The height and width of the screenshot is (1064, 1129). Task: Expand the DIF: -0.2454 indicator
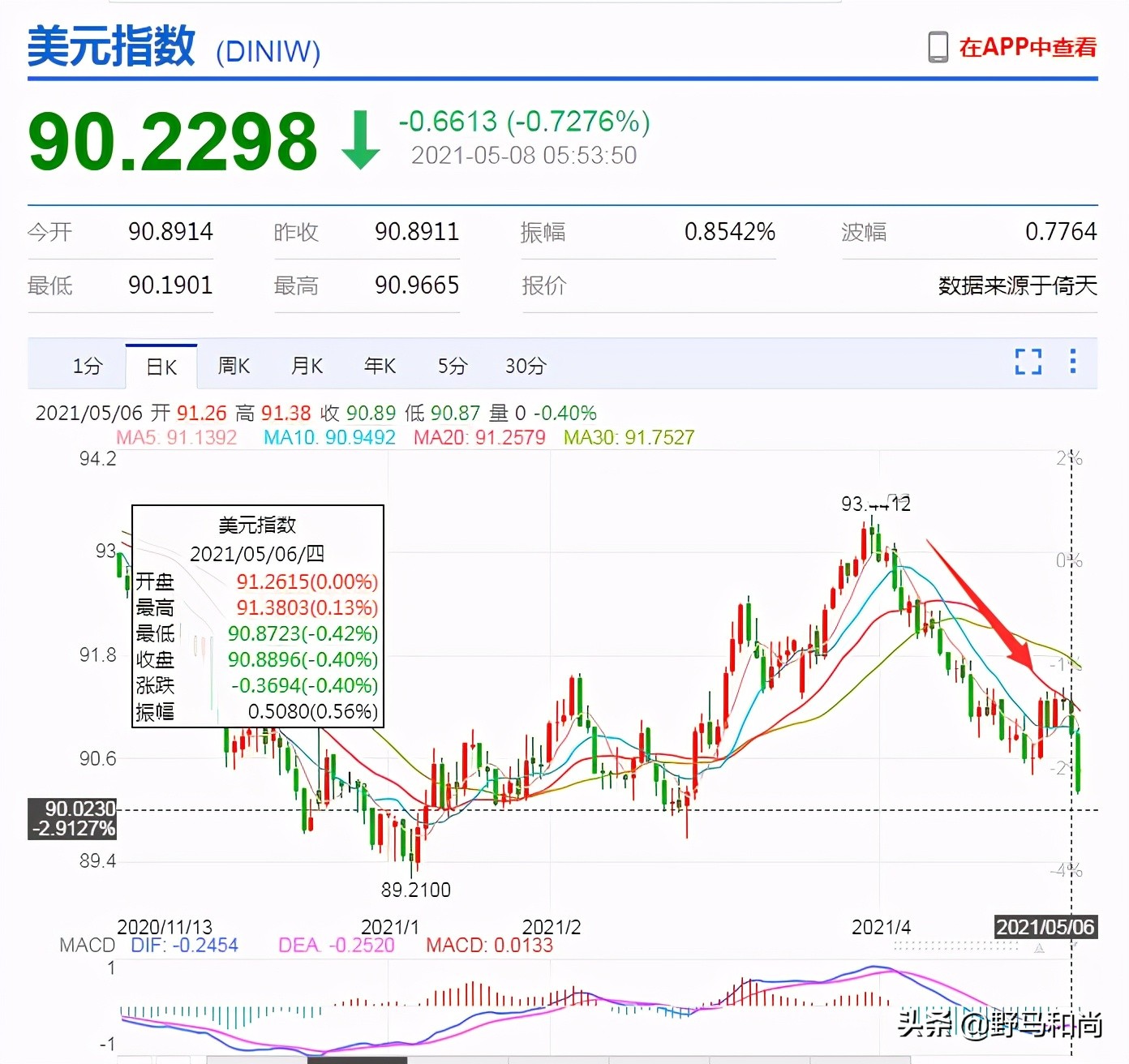click(x=183, y=945)
